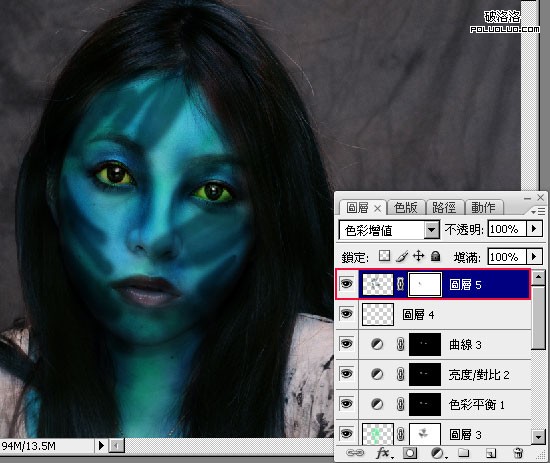Minimize the layers panel
This screenshot has height=463, width=550.
[x=528, y=198]
